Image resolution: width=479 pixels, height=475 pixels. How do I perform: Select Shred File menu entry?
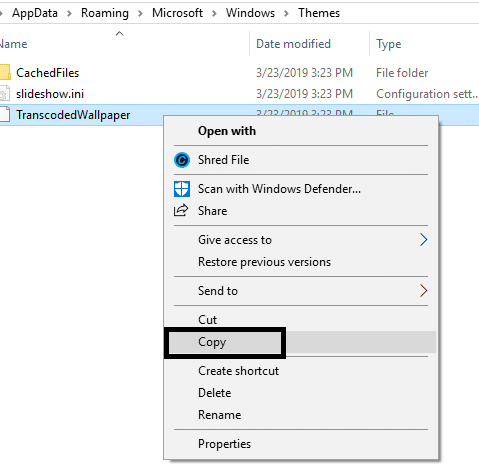pos(301,160)
